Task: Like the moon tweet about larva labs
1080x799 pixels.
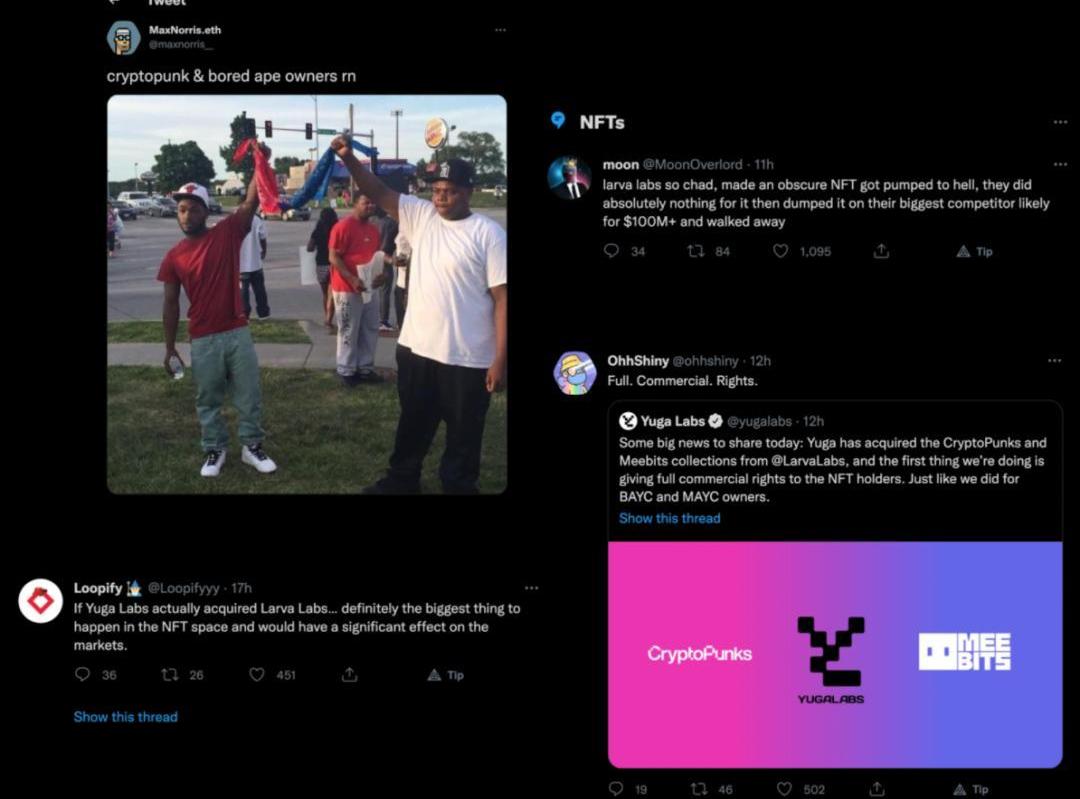Action: point(780,251)
